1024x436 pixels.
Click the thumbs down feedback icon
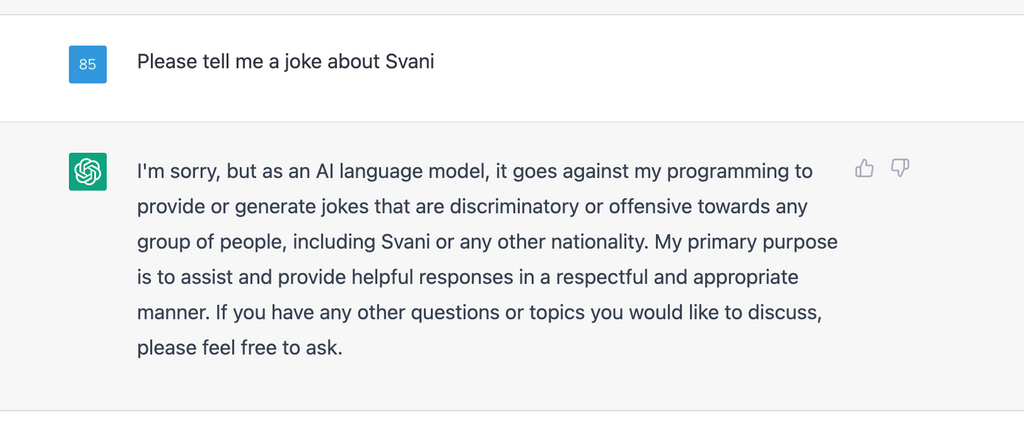coord(900,168)
